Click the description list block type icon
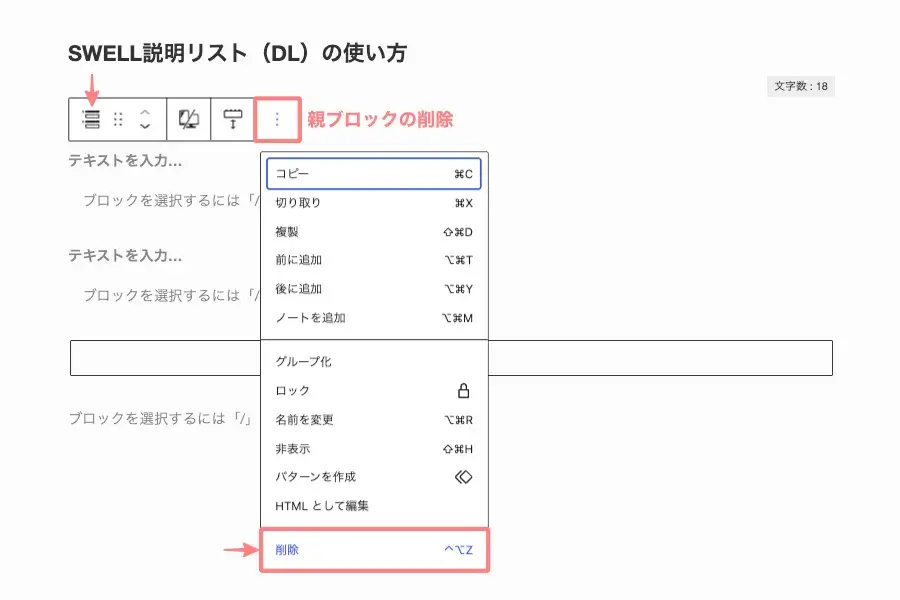 (91, 119)
